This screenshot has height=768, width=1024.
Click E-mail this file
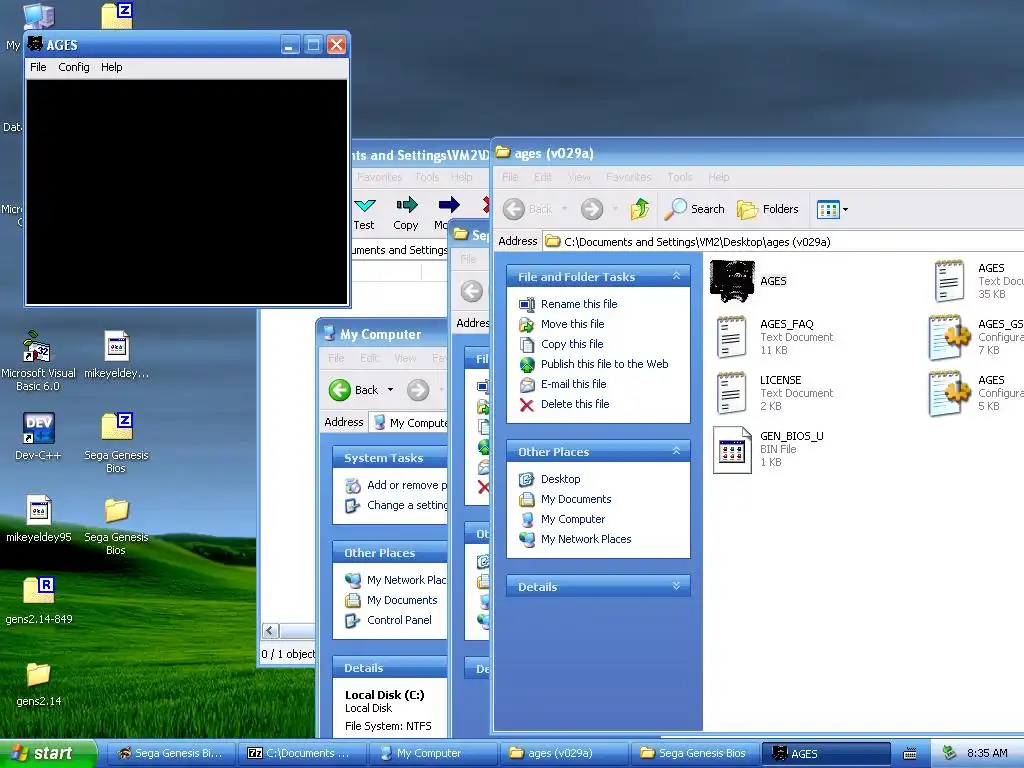pos(573,384)
